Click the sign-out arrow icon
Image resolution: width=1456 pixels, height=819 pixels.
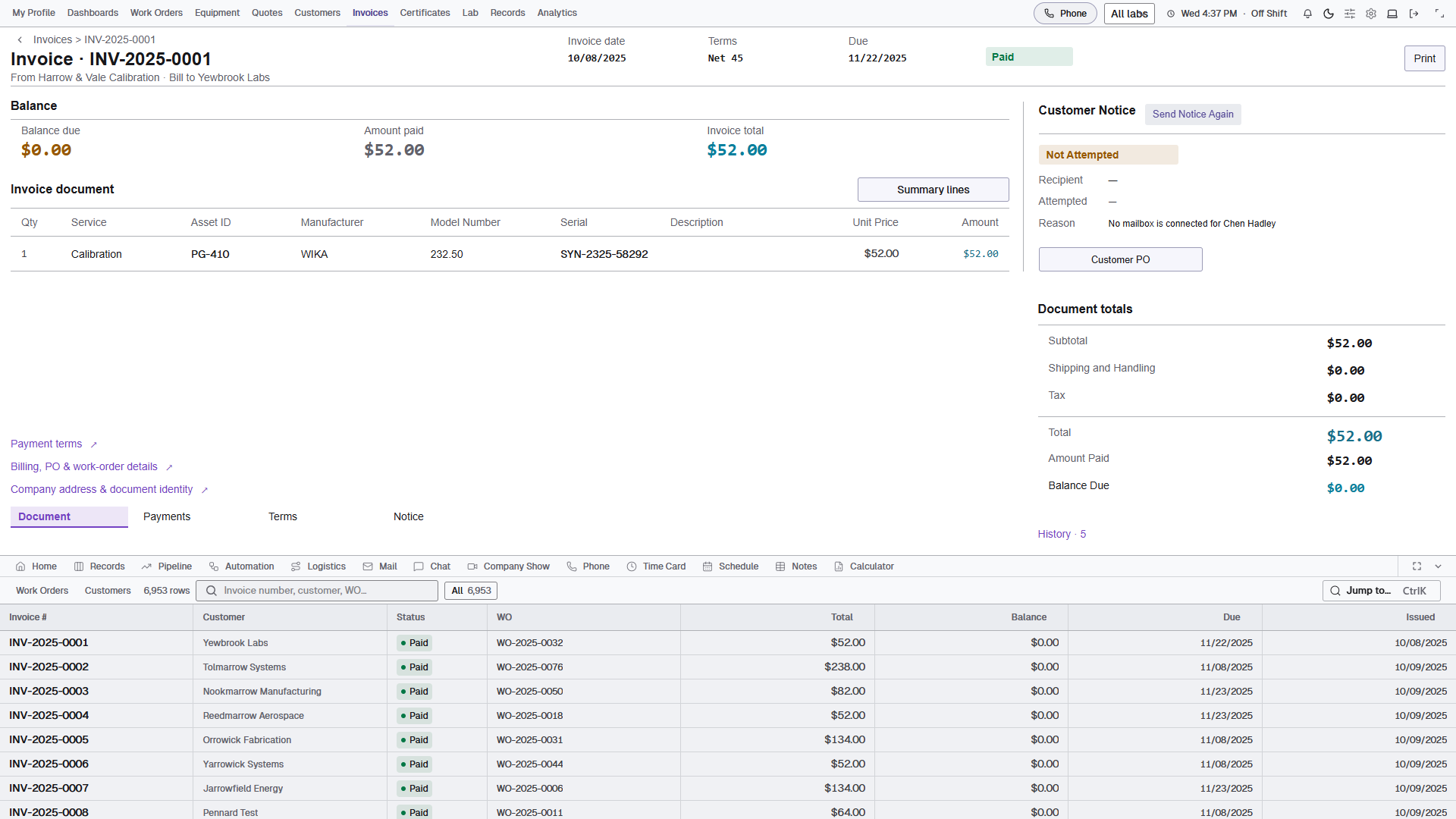1414,14
